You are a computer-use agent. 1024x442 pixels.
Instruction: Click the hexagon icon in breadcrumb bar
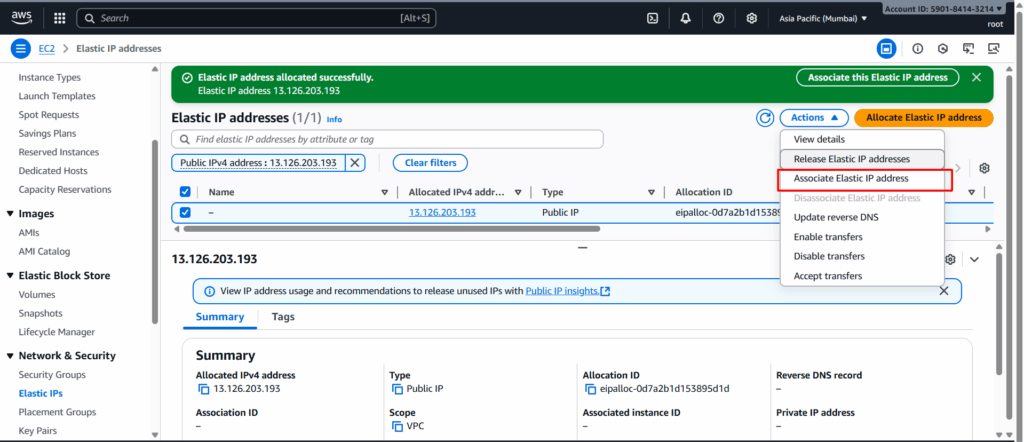943,48
